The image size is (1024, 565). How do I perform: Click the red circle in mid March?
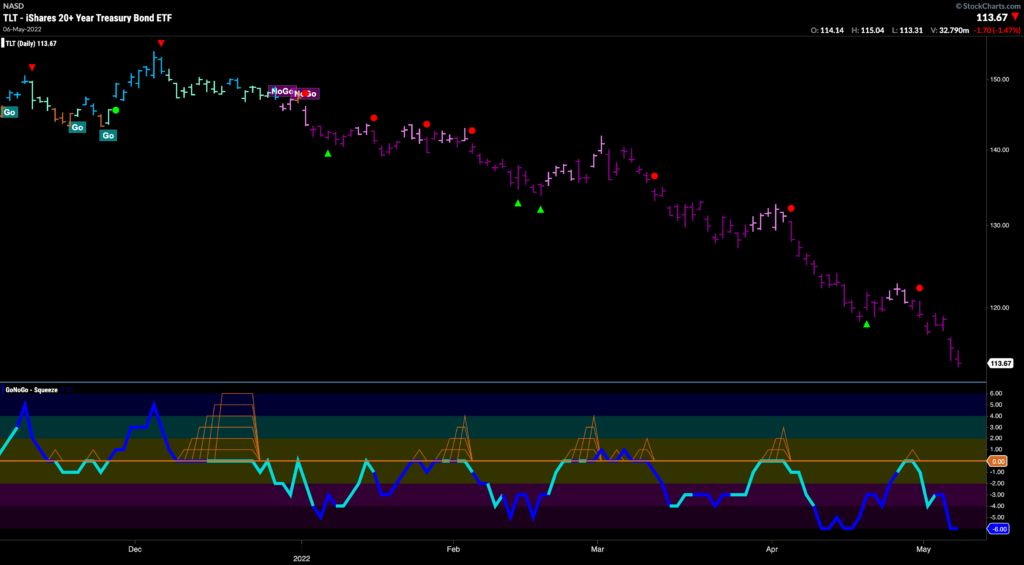654,176
